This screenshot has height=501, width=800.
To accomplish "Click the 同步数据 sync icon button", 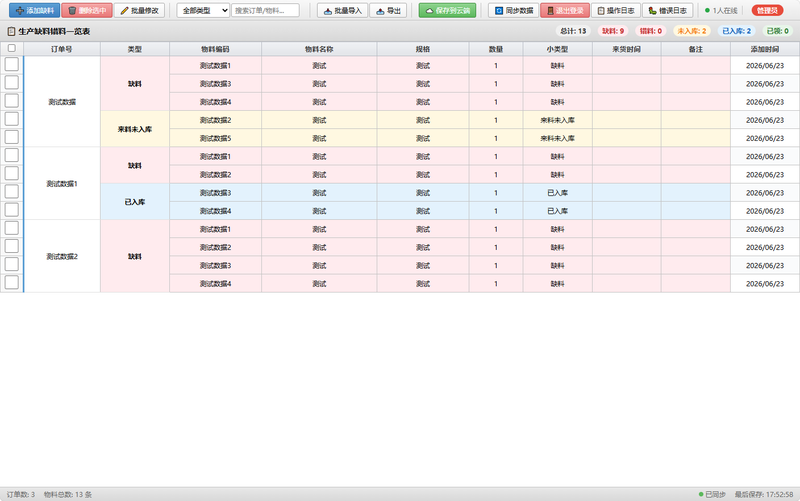I will [513, 10].
